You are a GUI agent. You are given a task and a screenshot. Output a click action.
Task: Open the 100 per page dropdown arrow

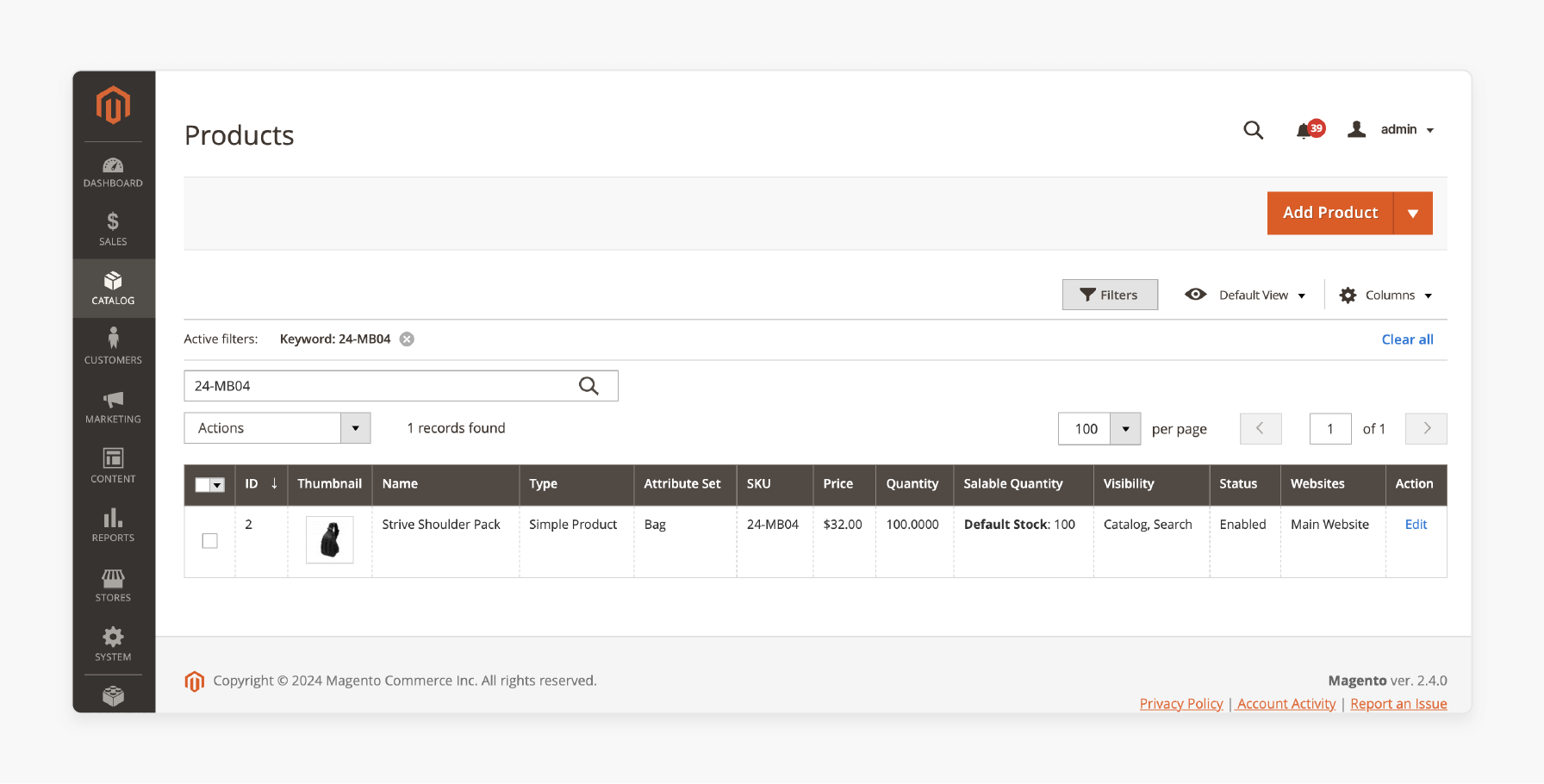pyautogui.click(x=1125, y=428)
